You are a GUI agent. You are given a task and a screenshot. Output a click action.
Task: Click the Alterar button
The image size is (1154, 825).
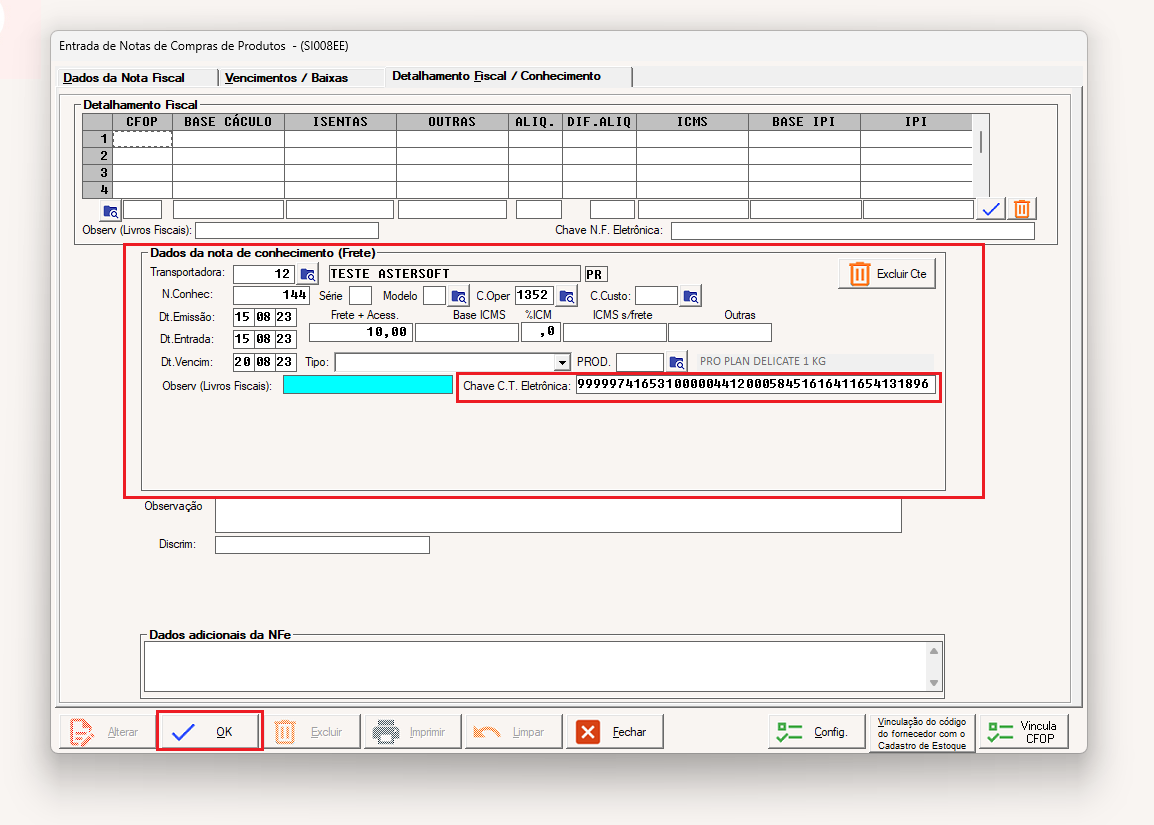point(107,732)
